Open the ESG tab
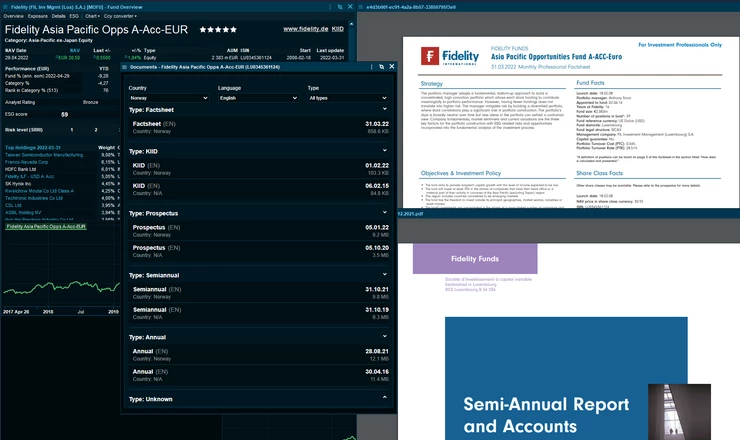 [x=74, y=16]
